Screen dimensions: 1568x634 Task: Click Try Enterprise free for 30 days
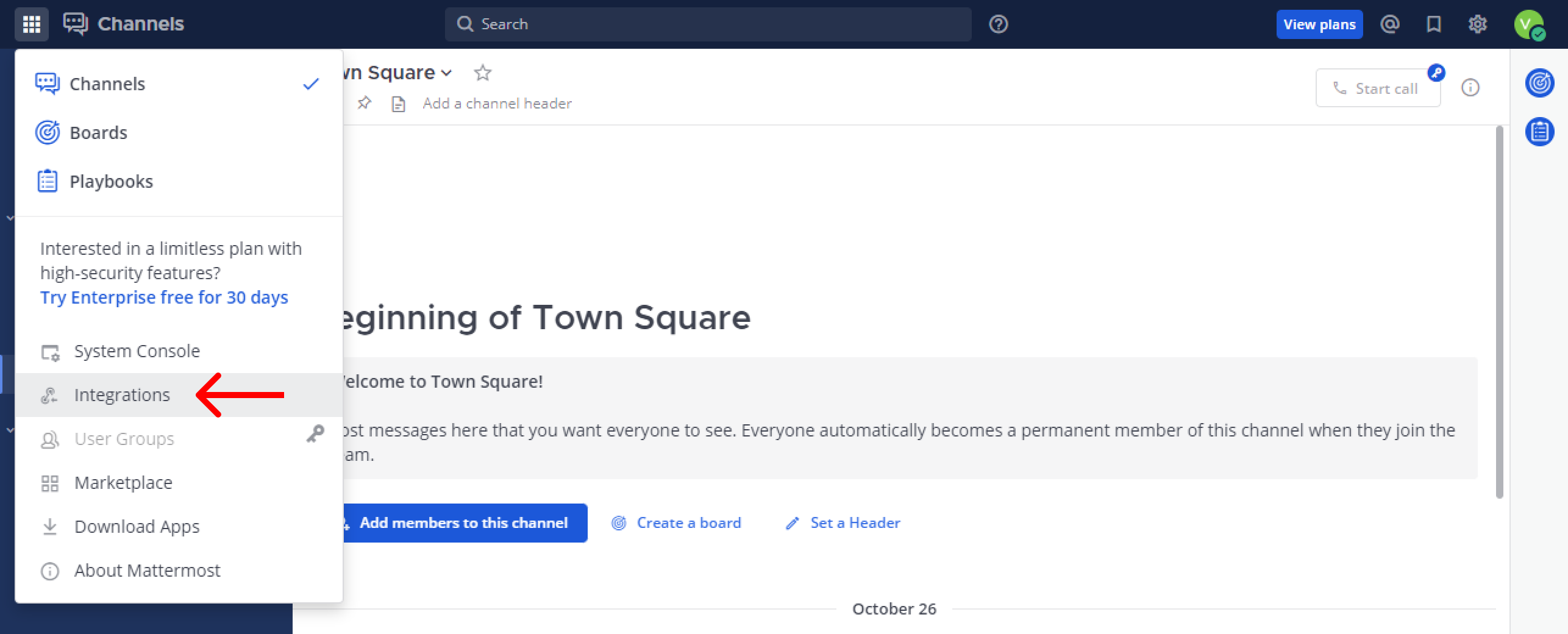(164, 297)
